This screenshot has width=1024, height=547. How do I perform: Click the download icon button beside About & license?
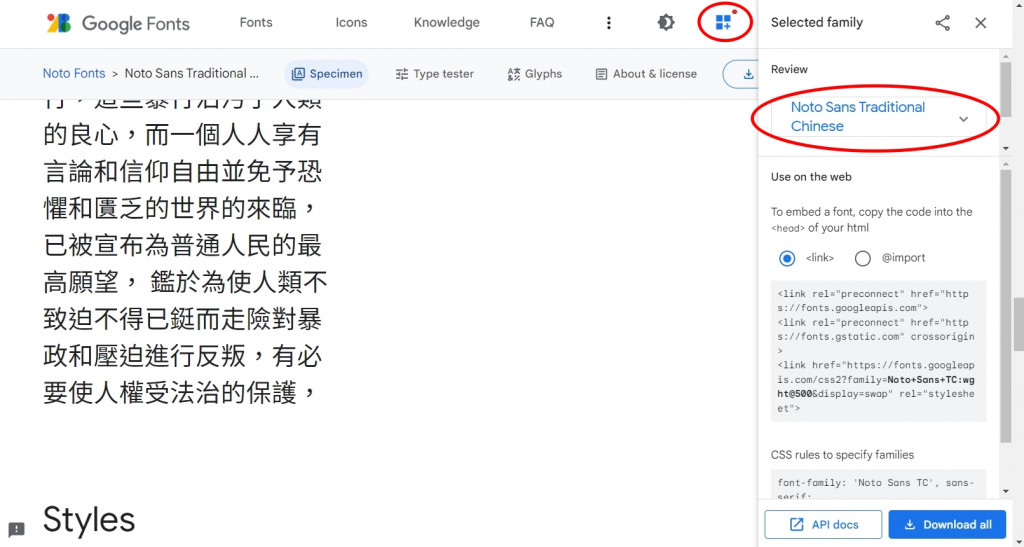coord(741,74)
